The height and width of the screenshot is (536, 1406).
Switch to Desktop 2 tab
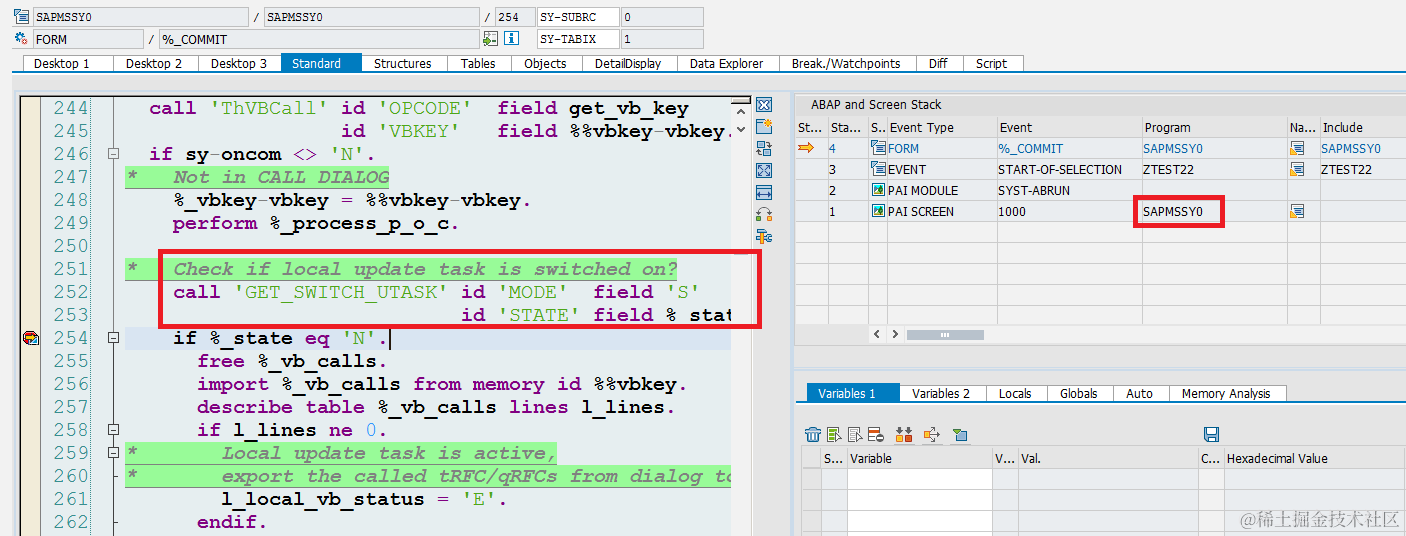click(154, 63)
